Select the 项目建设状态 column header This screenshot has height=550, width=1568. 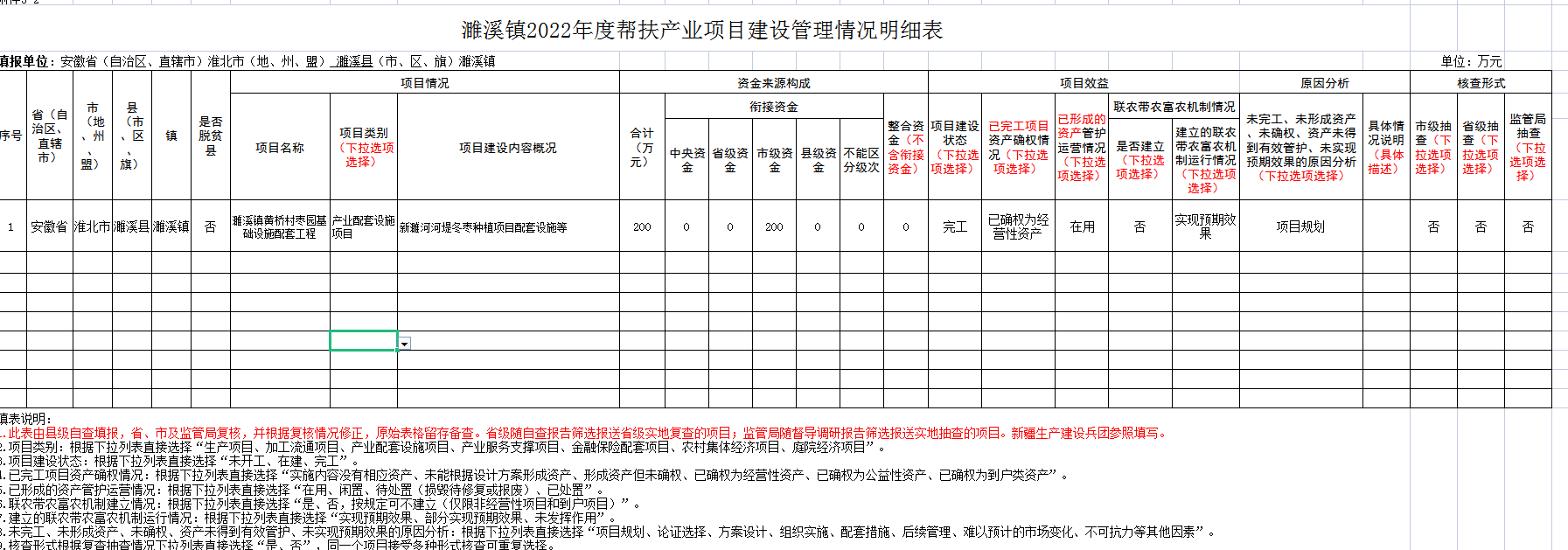[955, 147]
